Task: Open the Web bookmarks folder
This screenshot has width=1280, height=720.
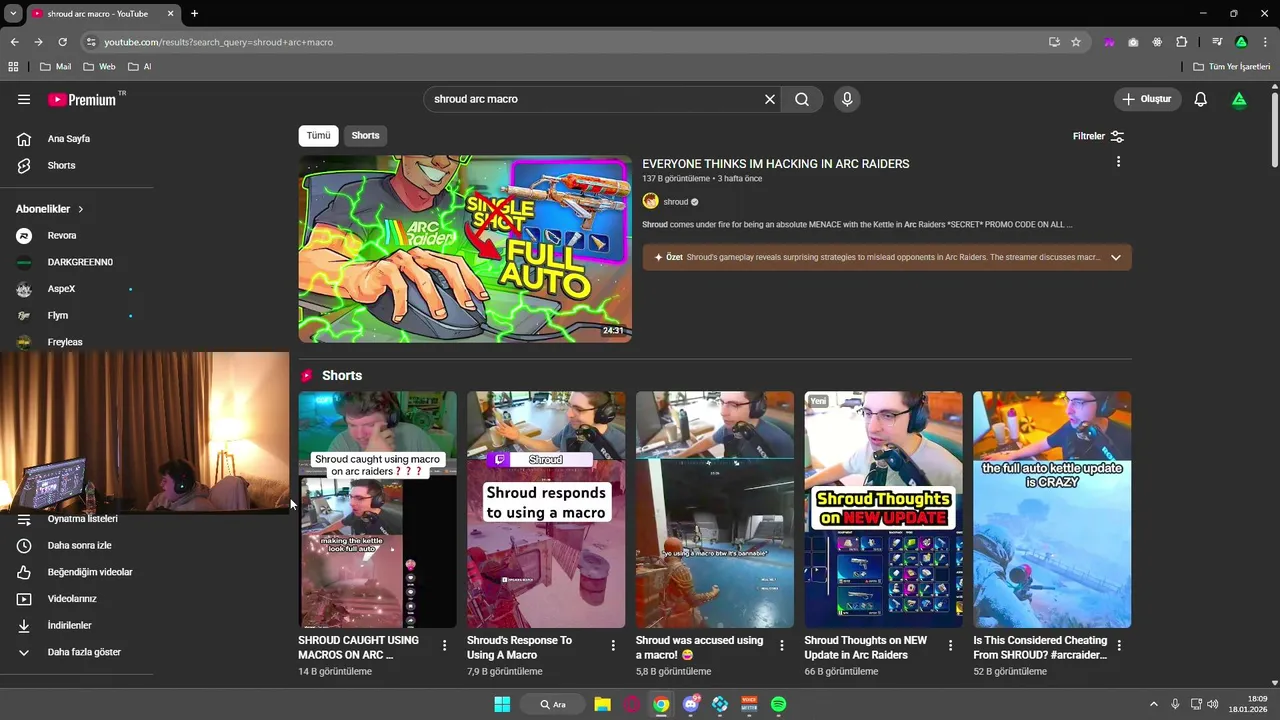Action: click(x=99, y=67)
